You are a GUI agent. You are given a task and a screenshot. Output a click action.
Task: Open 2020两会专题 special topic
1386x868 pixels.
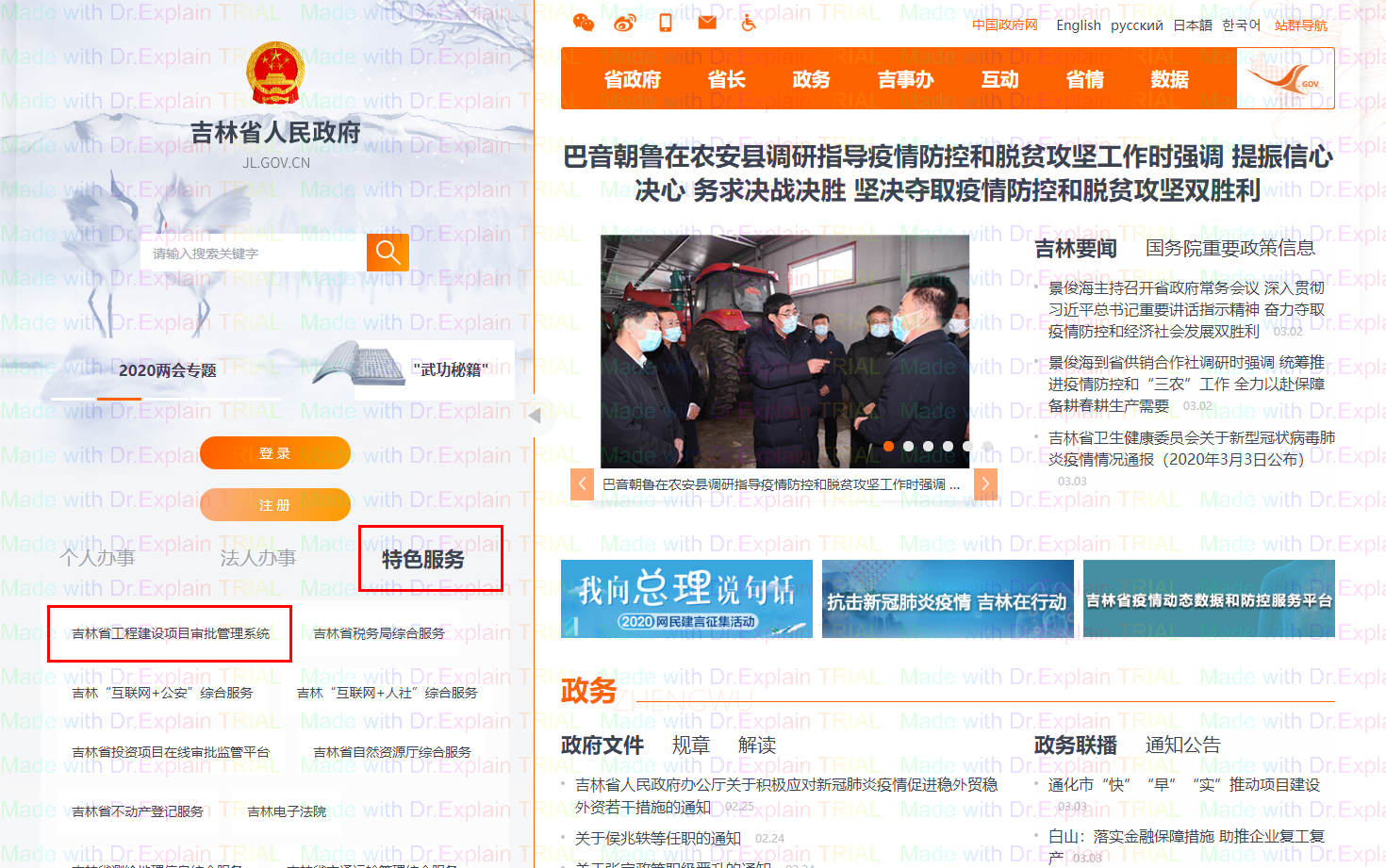click(168, 370)
